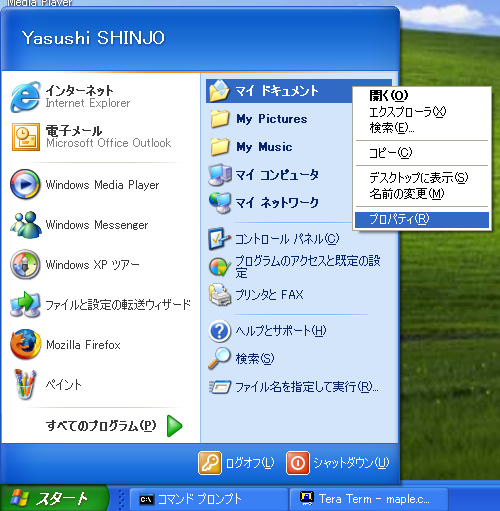This screenshot has height=511, width=500.
Task: Click the Yasushi SHINJO user name
Action: click(93, 38)
